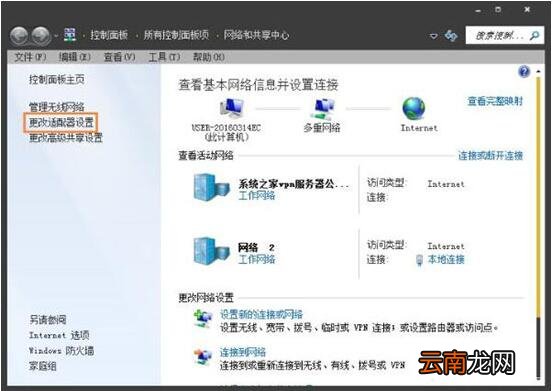Click the 连接到网络 icon
The width and height of the screenshot is (552, 391).
point(203,357)
